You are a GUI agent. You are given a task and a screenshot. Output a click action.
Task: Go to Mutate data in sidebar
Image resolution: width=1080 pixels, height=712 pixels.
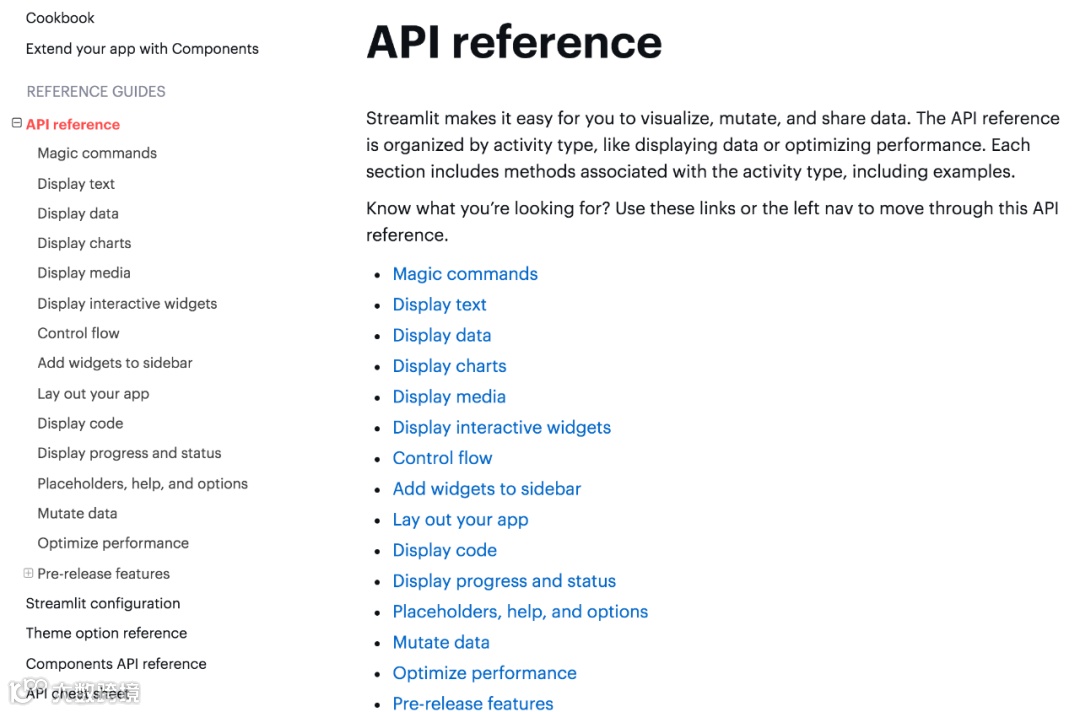pyautogui.click(x=77, y=514)
